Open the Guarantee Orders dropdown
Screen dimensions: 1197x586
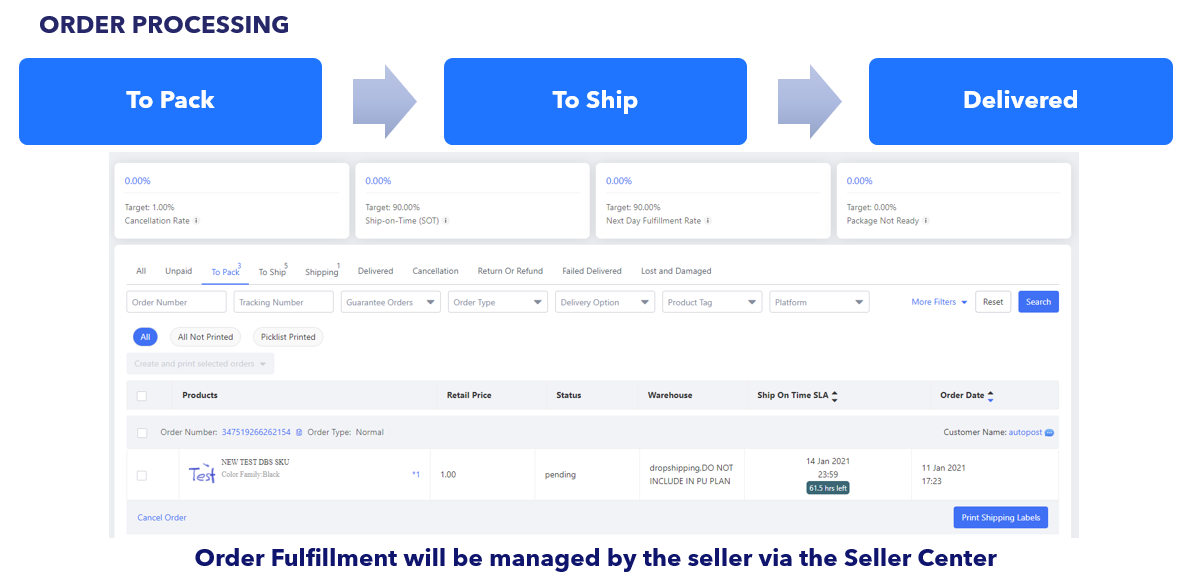[x=391, y=302]
